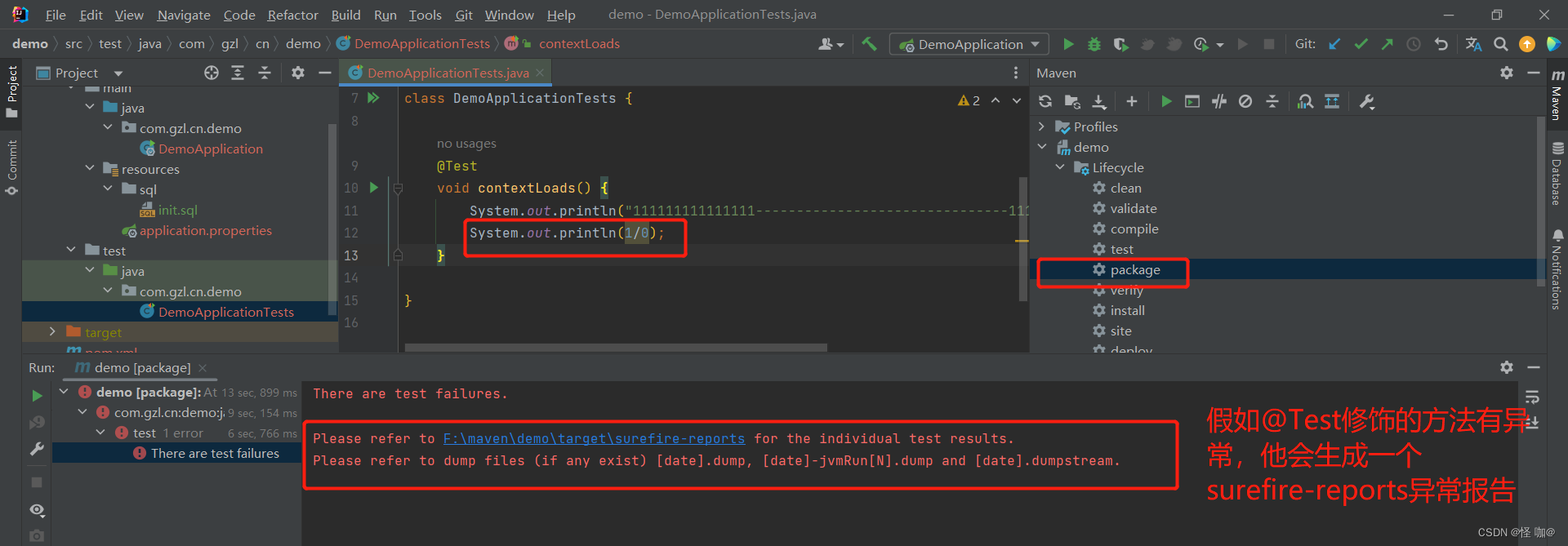Build project with the hammer icon
1568x546 pixels.
coord(869,44)
